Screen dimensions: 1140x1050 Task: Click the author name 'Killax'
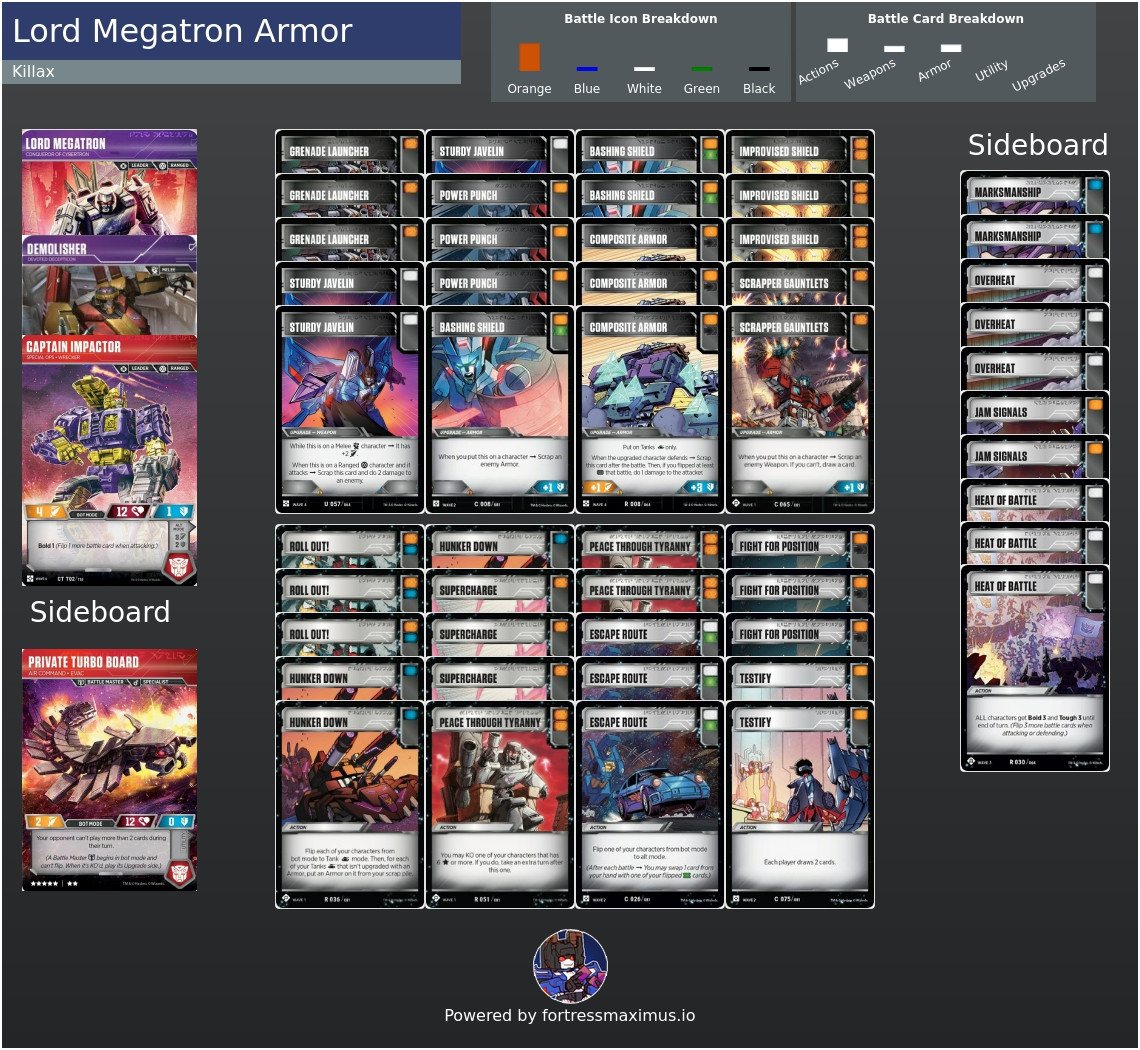(x=33, y=71)
